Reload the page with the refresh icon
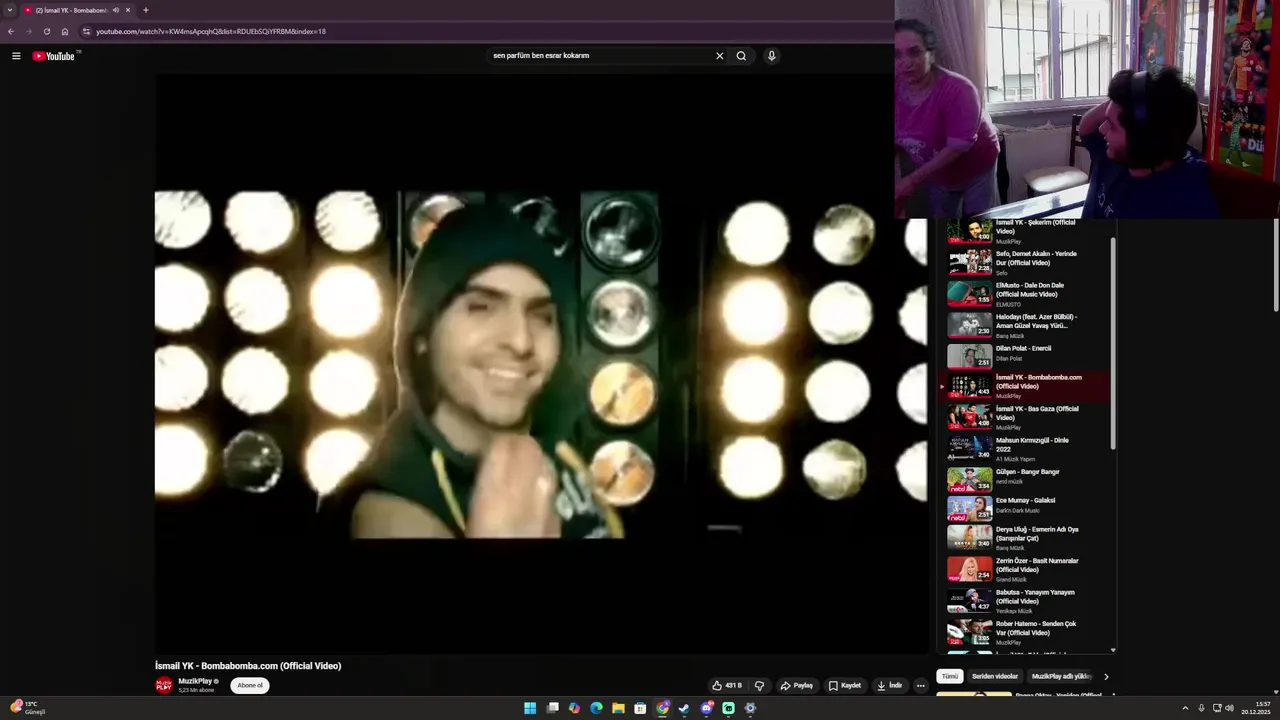This screenshot has height=720, width=1280. coord(46,31)
